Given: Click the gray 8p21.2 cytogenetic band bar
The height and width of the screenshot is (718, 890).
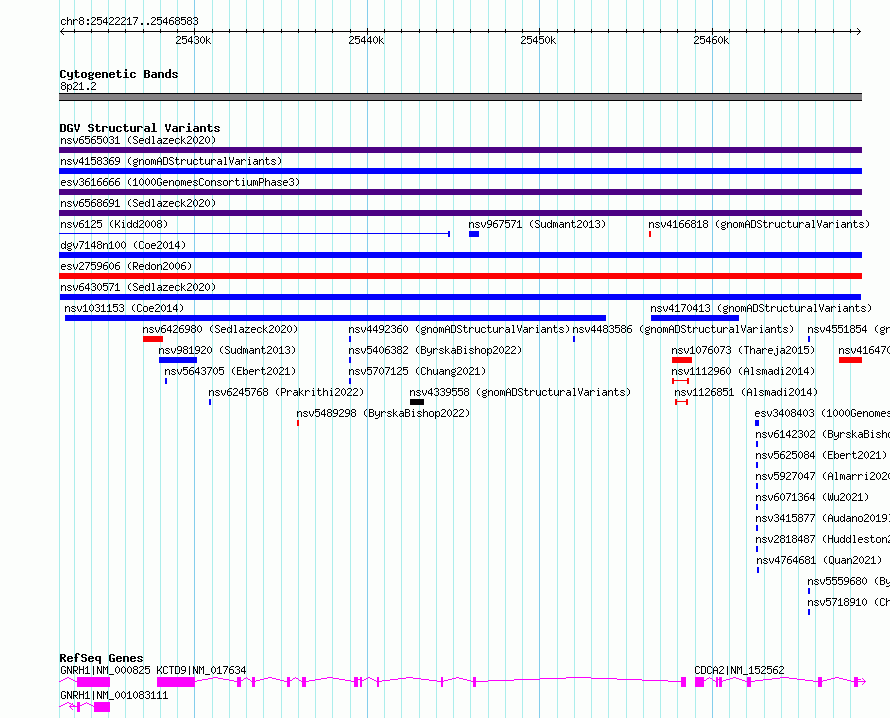Looking at the screenshot, I should [460, 97].
